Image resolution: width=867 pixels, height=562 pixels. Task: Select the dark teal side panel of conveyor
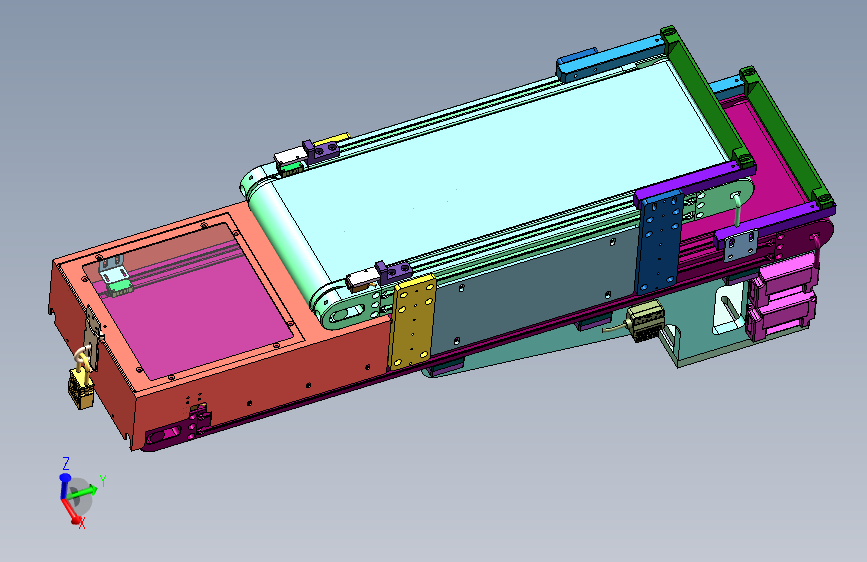[x=536, y=288]
